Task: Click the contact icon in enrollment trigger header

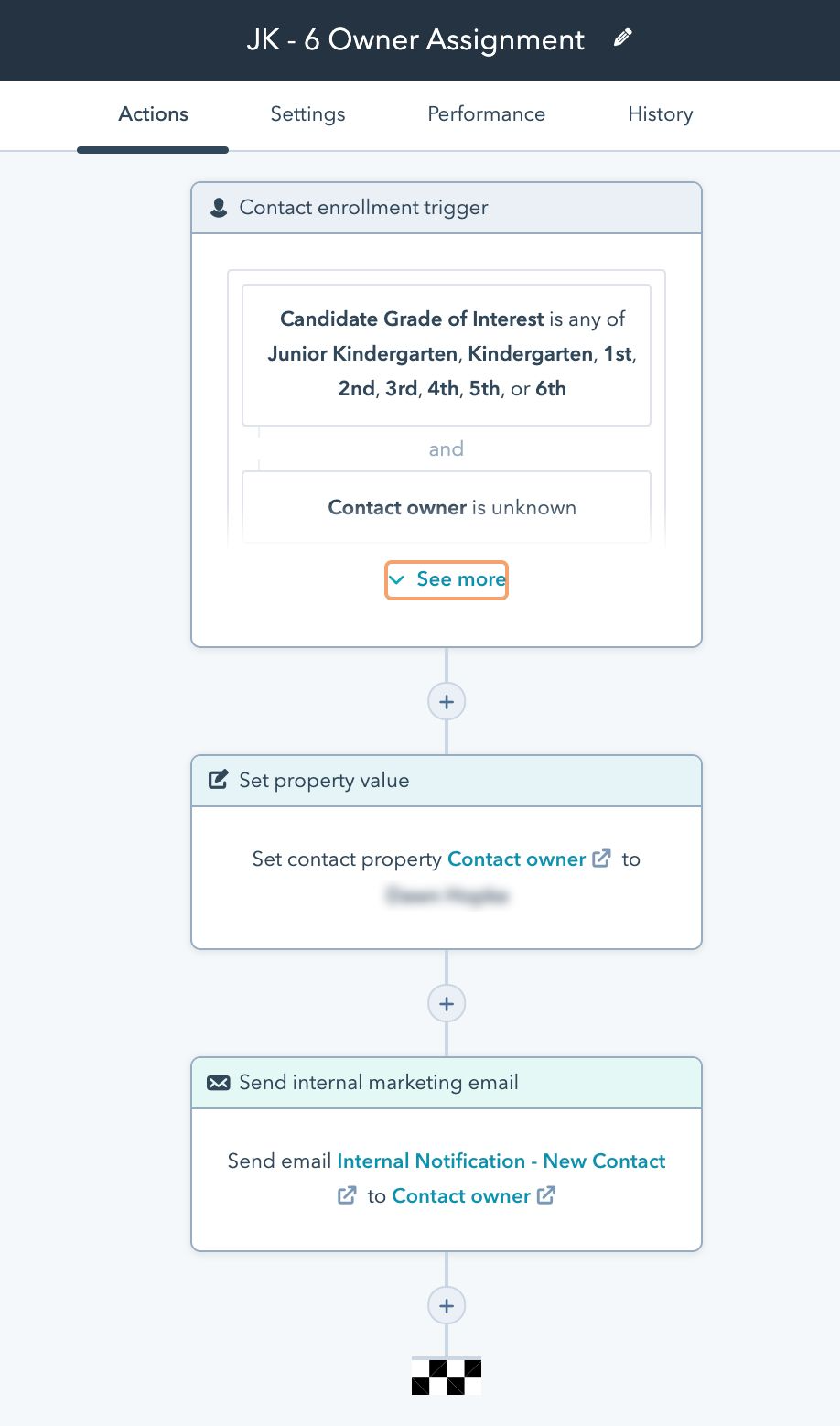Action: tap(219, 208)
